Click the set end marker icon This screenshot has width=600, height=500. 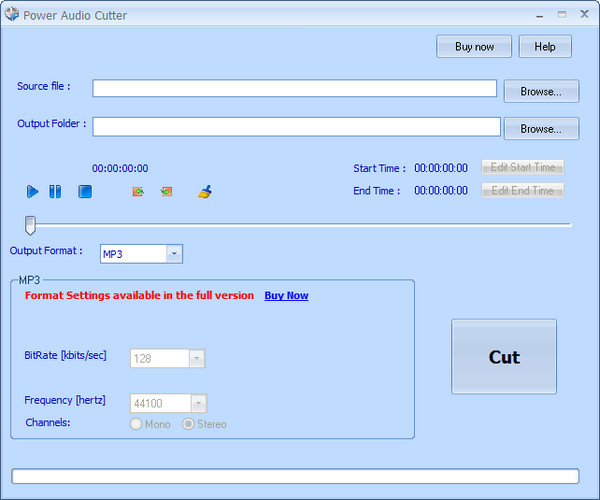[x=167, y=191]
